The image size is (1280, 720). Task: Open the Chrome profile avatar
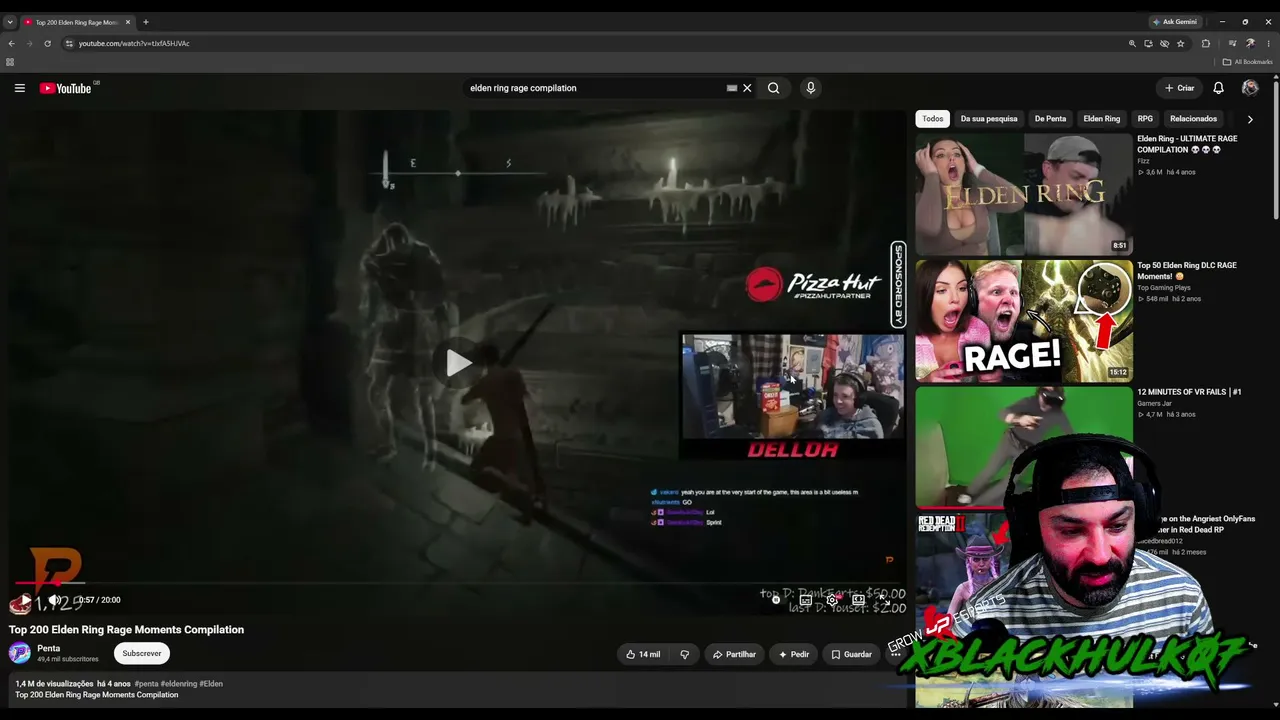1250,43
